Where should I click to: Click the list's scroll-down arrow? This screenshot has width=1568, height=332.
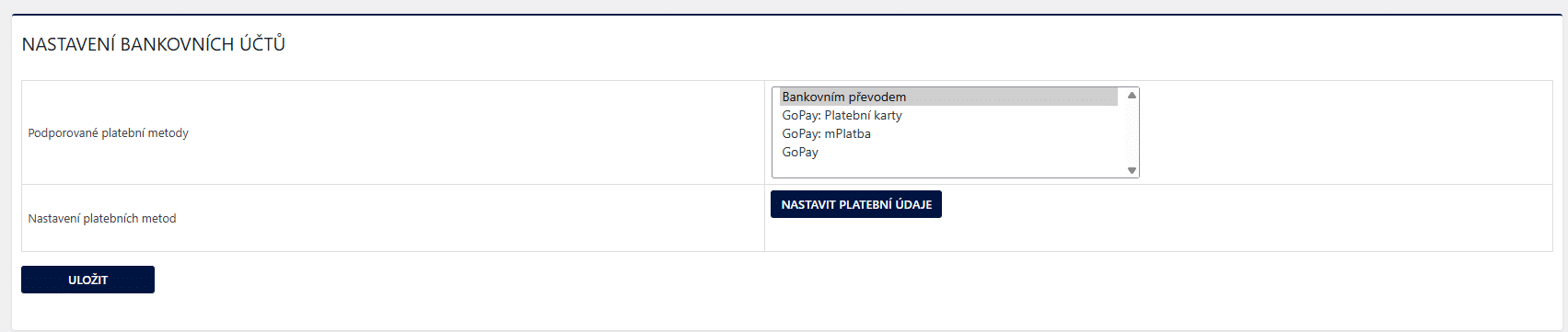click(1132, 170)
